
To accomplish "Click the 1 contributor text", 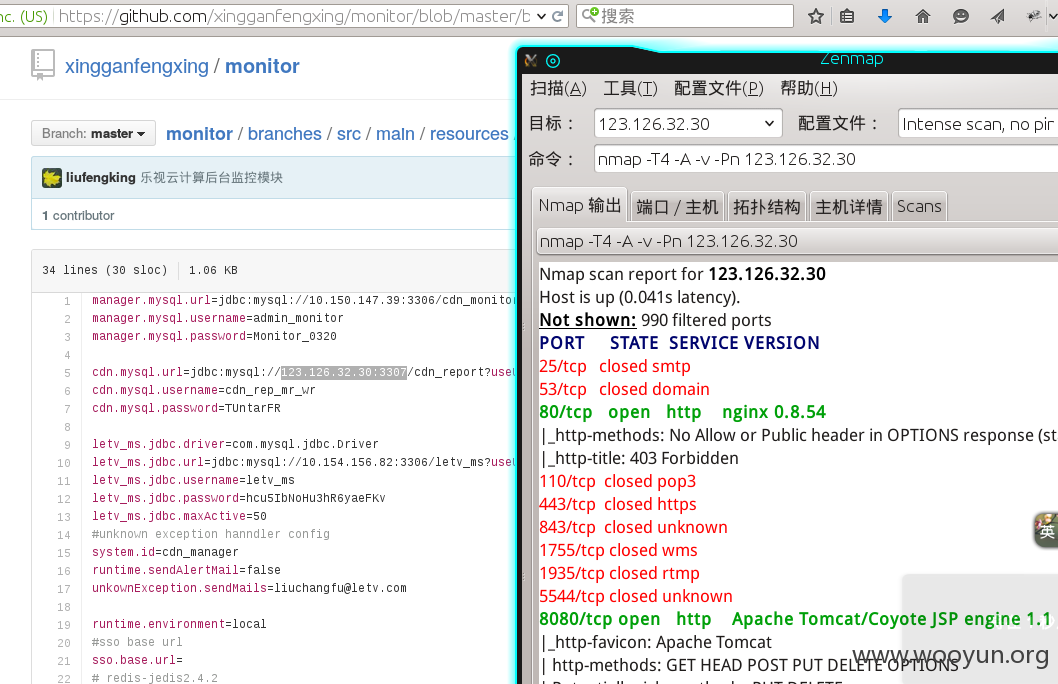I will (x=78, y=216).
